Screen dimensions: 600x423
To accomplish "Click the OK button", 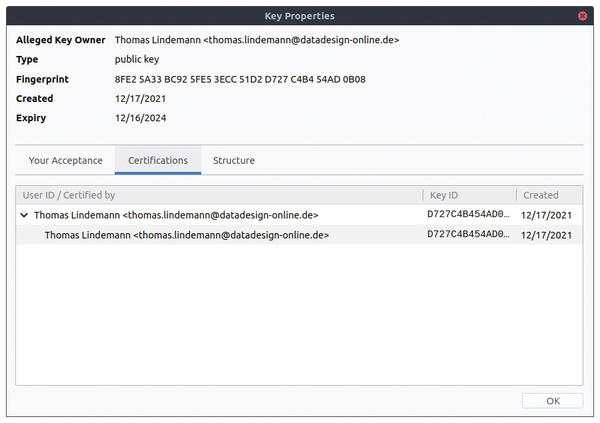I will 553,401.
